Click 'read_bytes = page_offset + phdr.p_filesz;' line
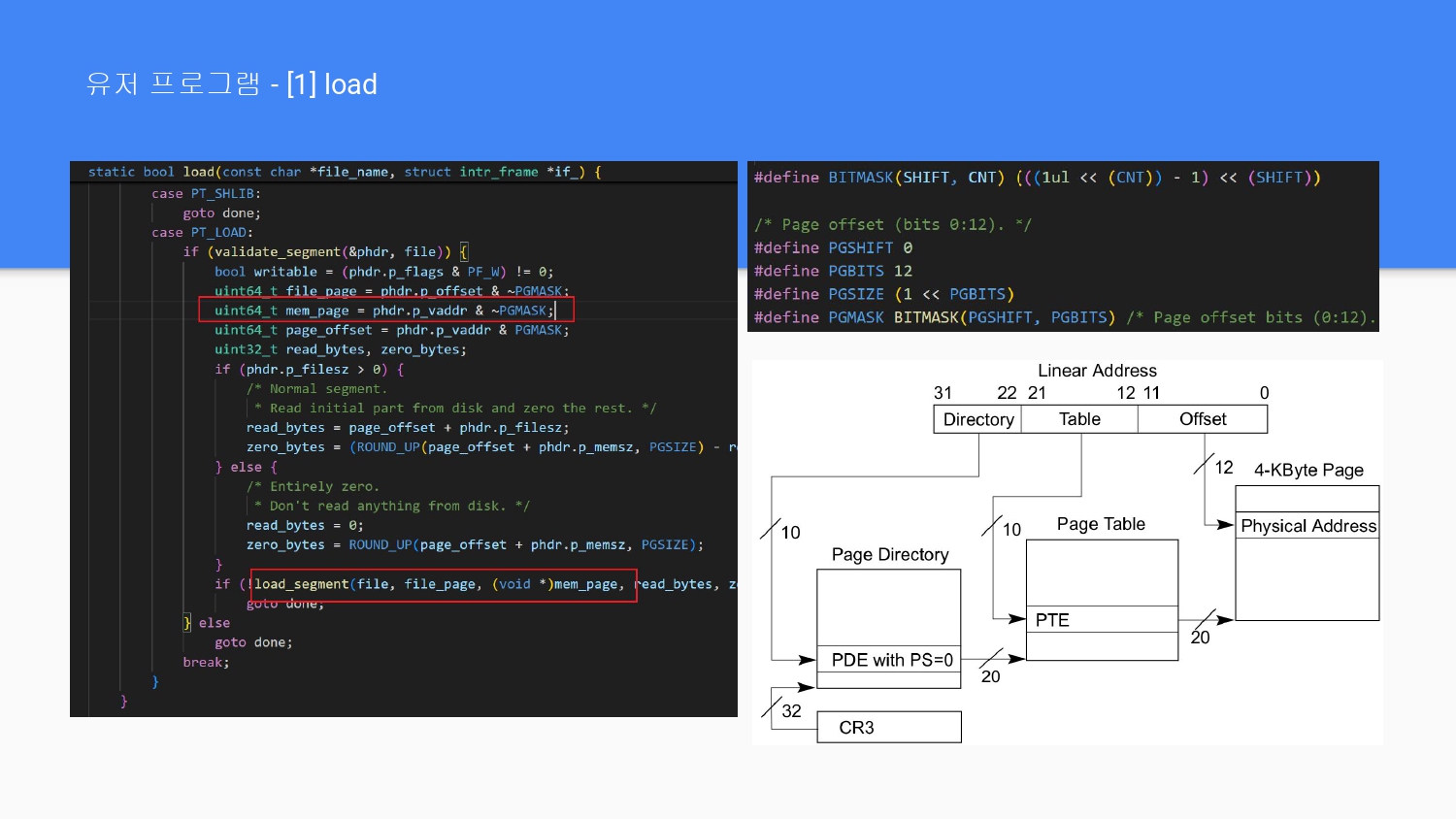Image resolution: width=1456 pixels, height=819 pixels. [x=407, y=427]
